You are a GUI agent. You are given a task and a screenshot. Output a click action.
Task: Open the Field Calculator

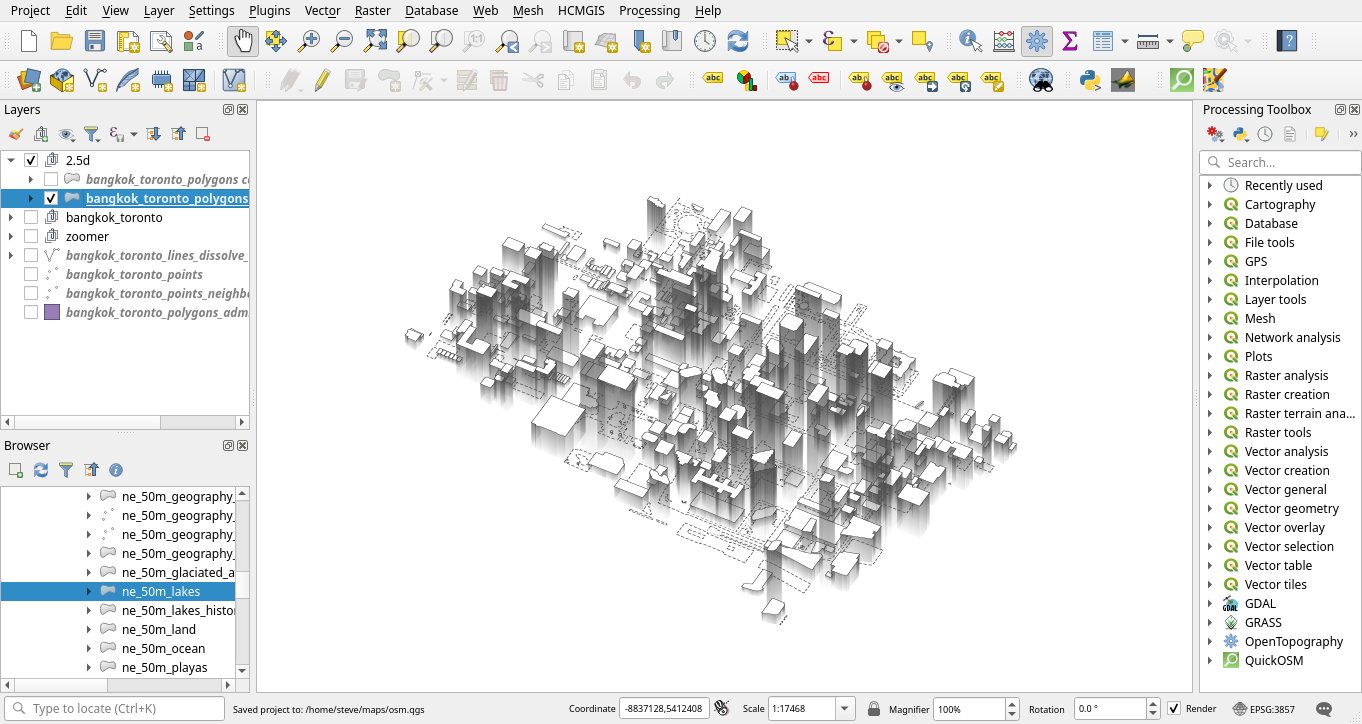1002,41
